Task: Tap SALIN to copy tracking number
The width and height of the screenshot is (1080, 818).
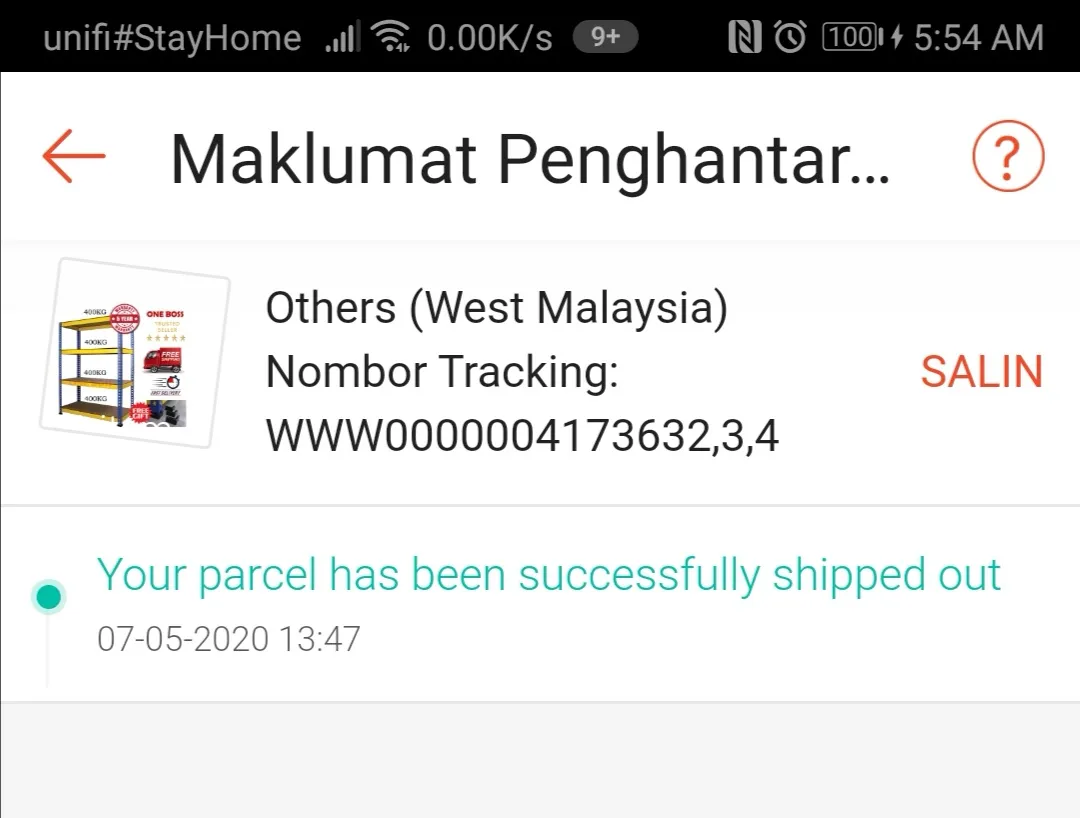Action: tap(982, 372)
